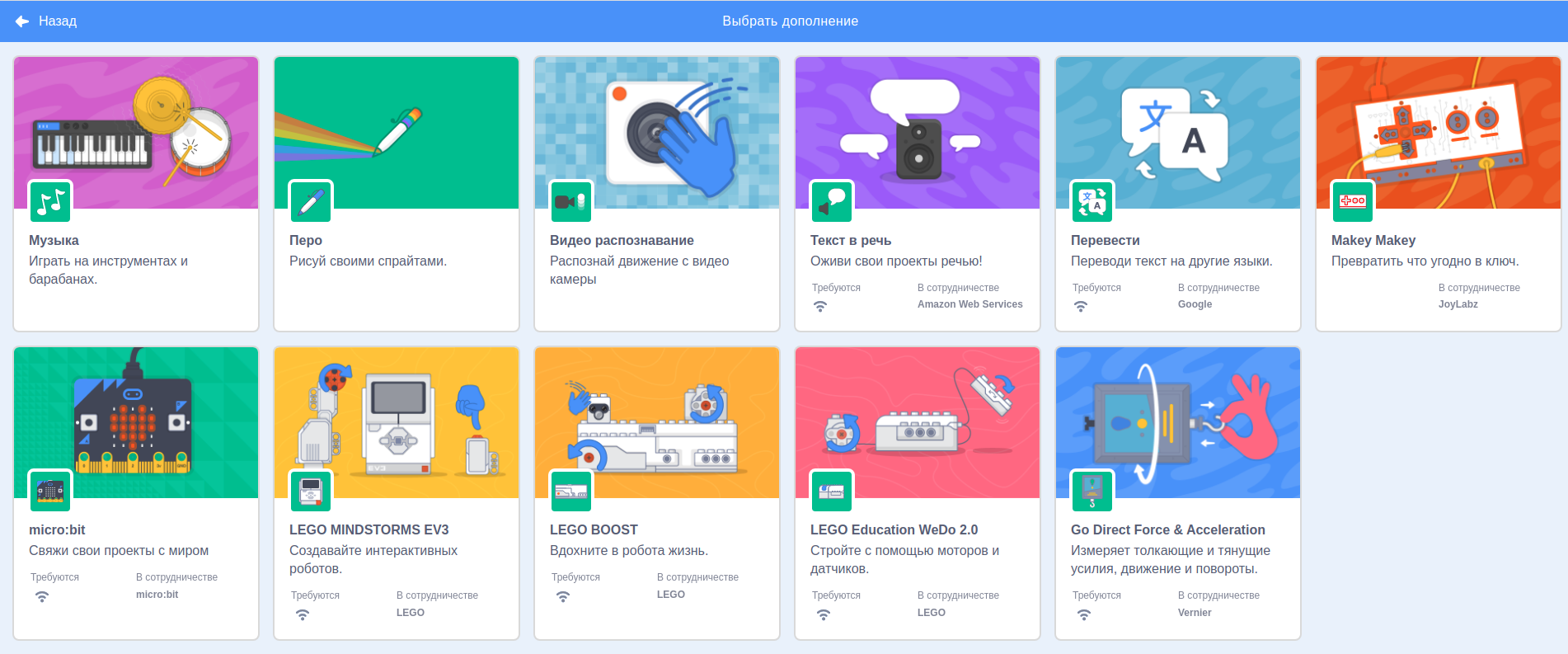Open the Видео распознавание waving hand thumbnail
The image size is (1568, 654).
(x=657, y=132)
